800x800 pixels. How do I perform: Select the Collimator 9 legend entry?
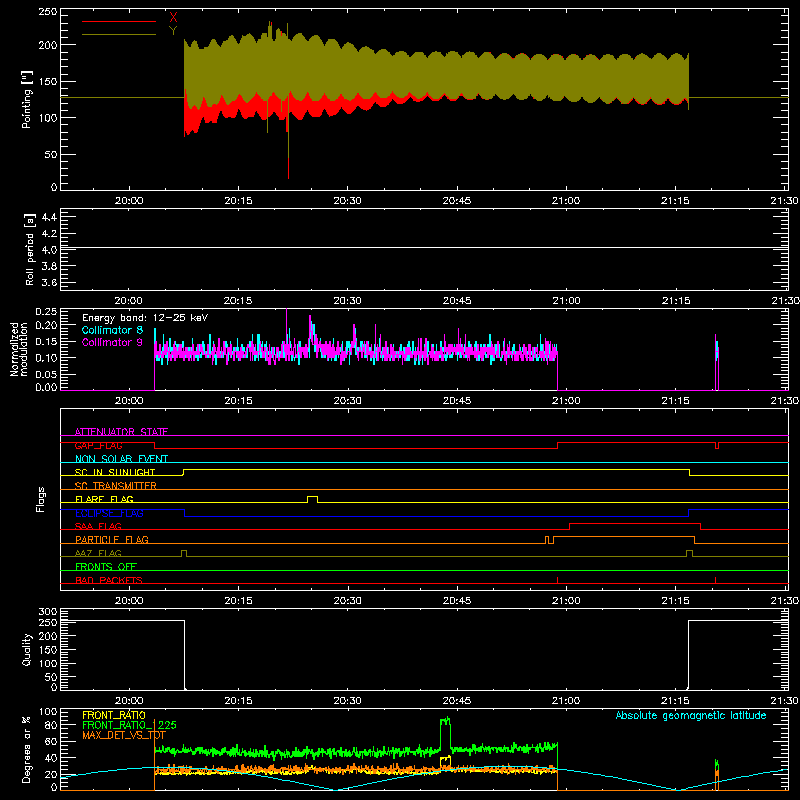click(x=112, y=342)
